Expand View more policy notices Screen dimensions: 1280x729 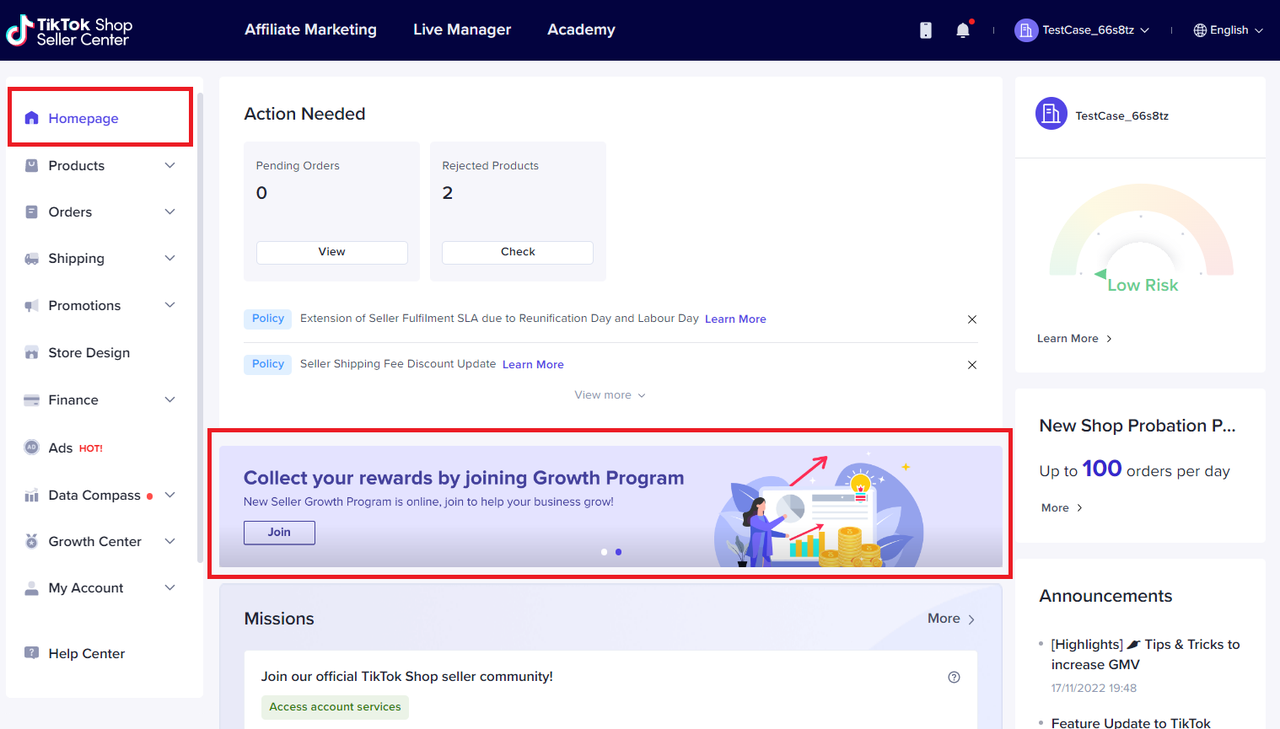(610, 395)
